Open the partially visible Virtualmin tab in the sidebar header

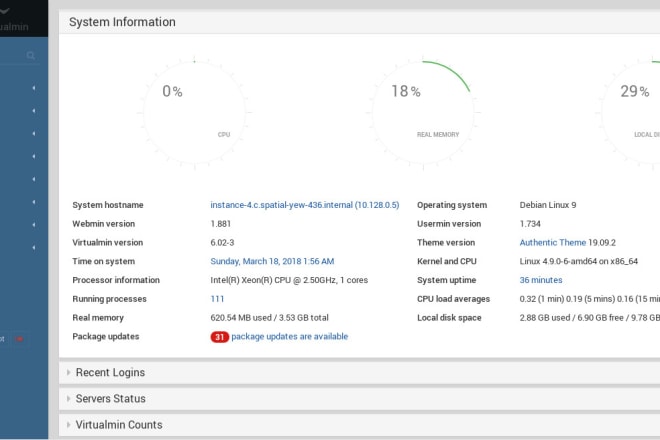pos(14,19)
